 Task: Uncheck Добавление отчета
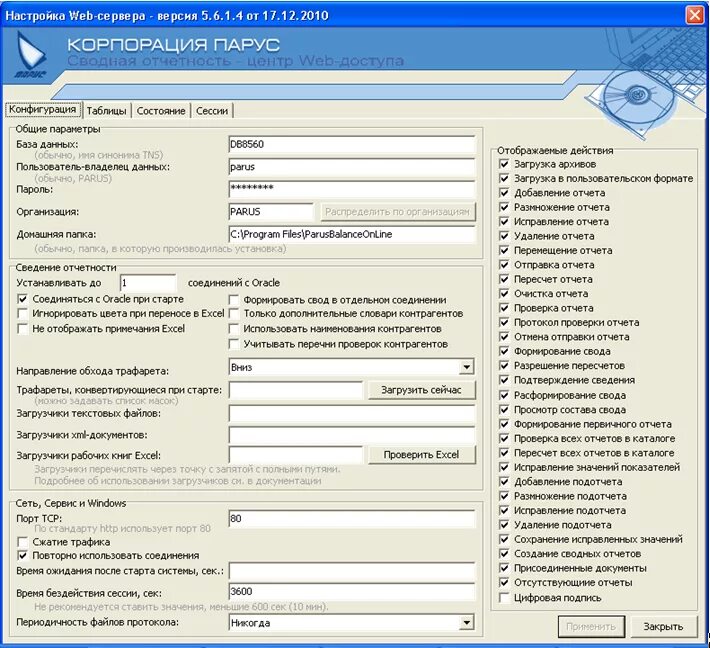click(x=504, y=193)
